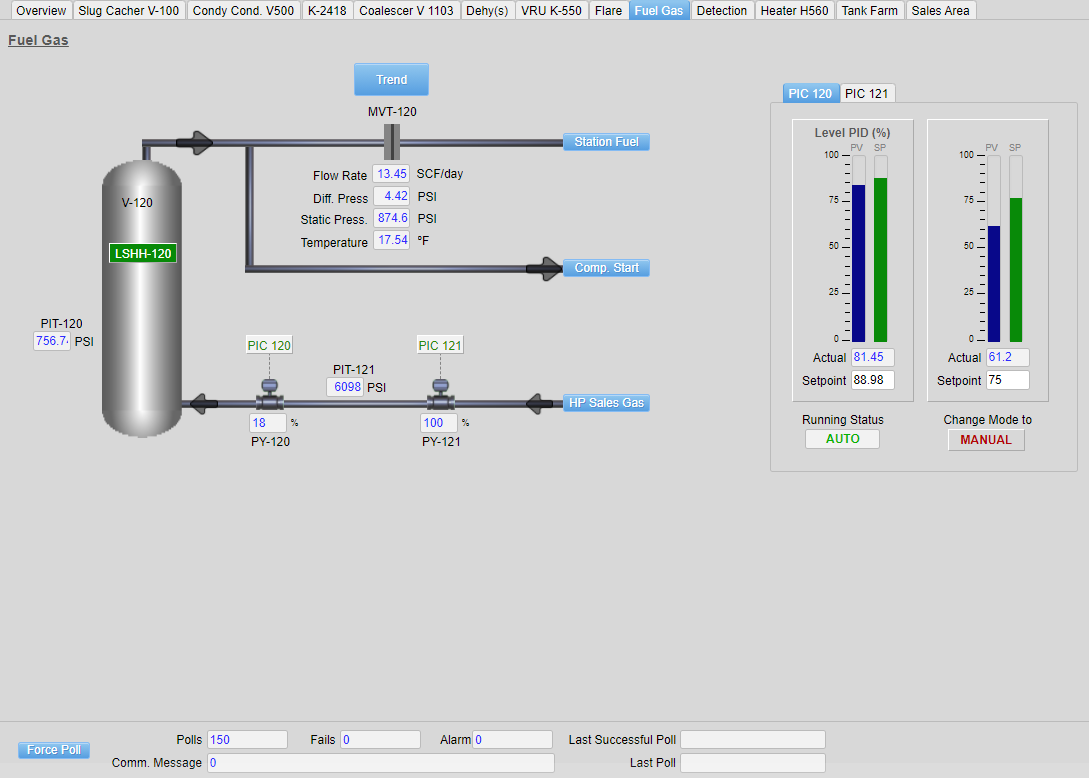Select the K-2418 tab

coord(327,10)
